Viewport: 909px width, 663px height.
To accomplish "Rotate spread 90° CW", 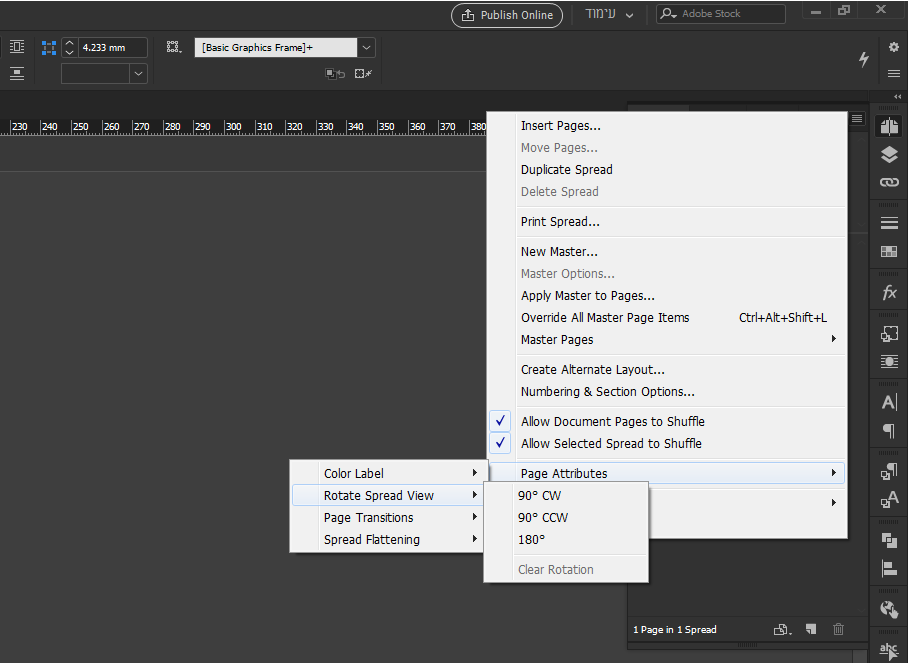I will pos(566,496).
